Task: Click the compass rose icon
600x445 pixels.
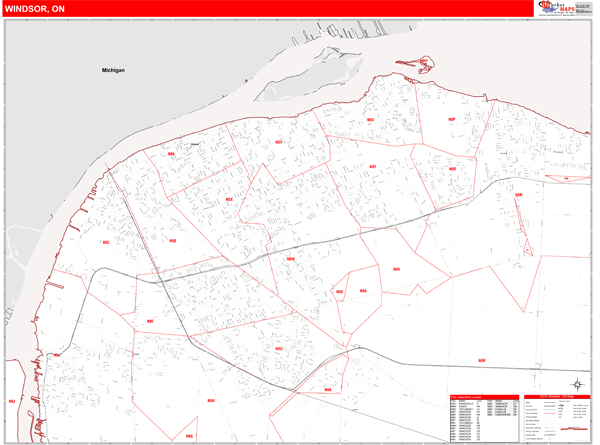Action: click(577, 384)
